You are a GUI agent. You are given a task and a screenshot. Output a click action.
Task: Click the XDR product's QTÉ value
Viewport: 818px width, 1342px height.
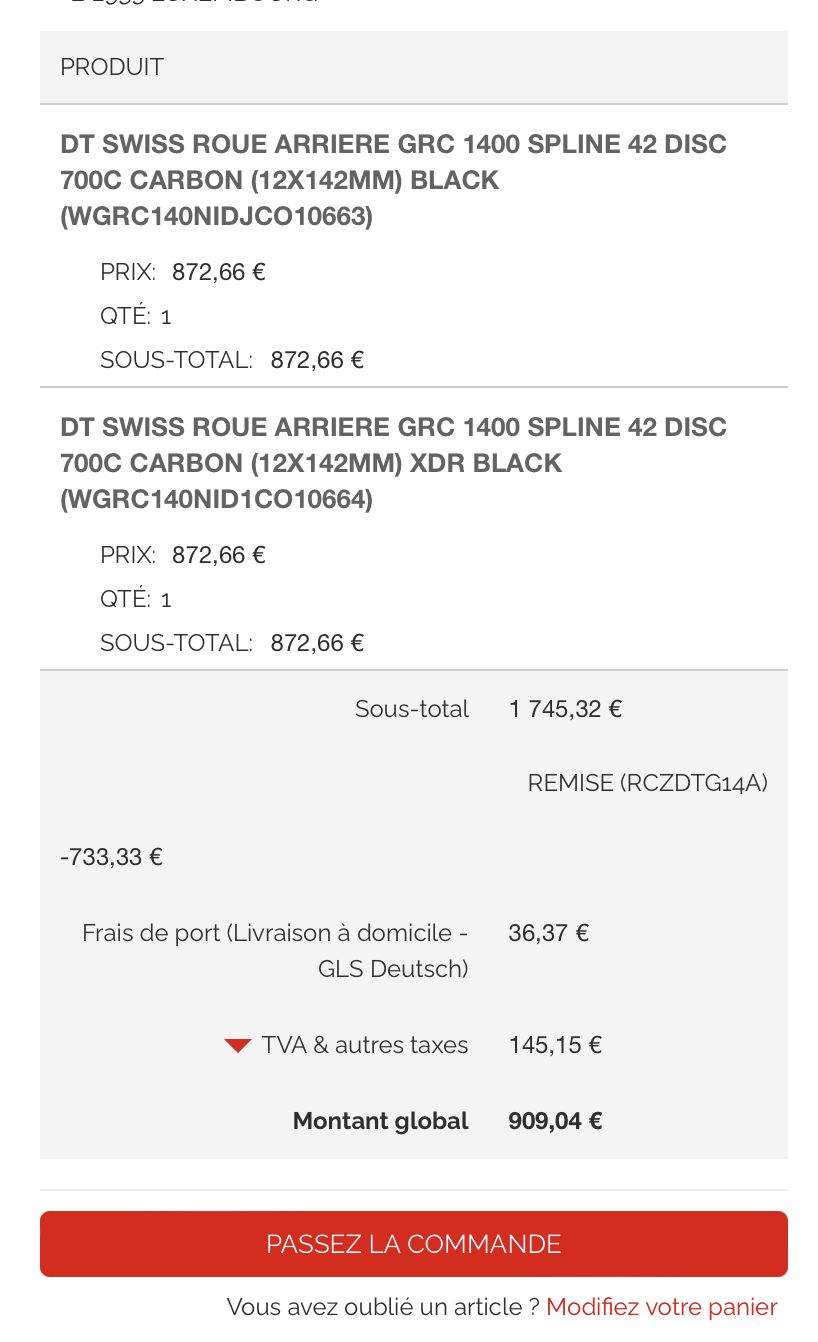[166, 600]
